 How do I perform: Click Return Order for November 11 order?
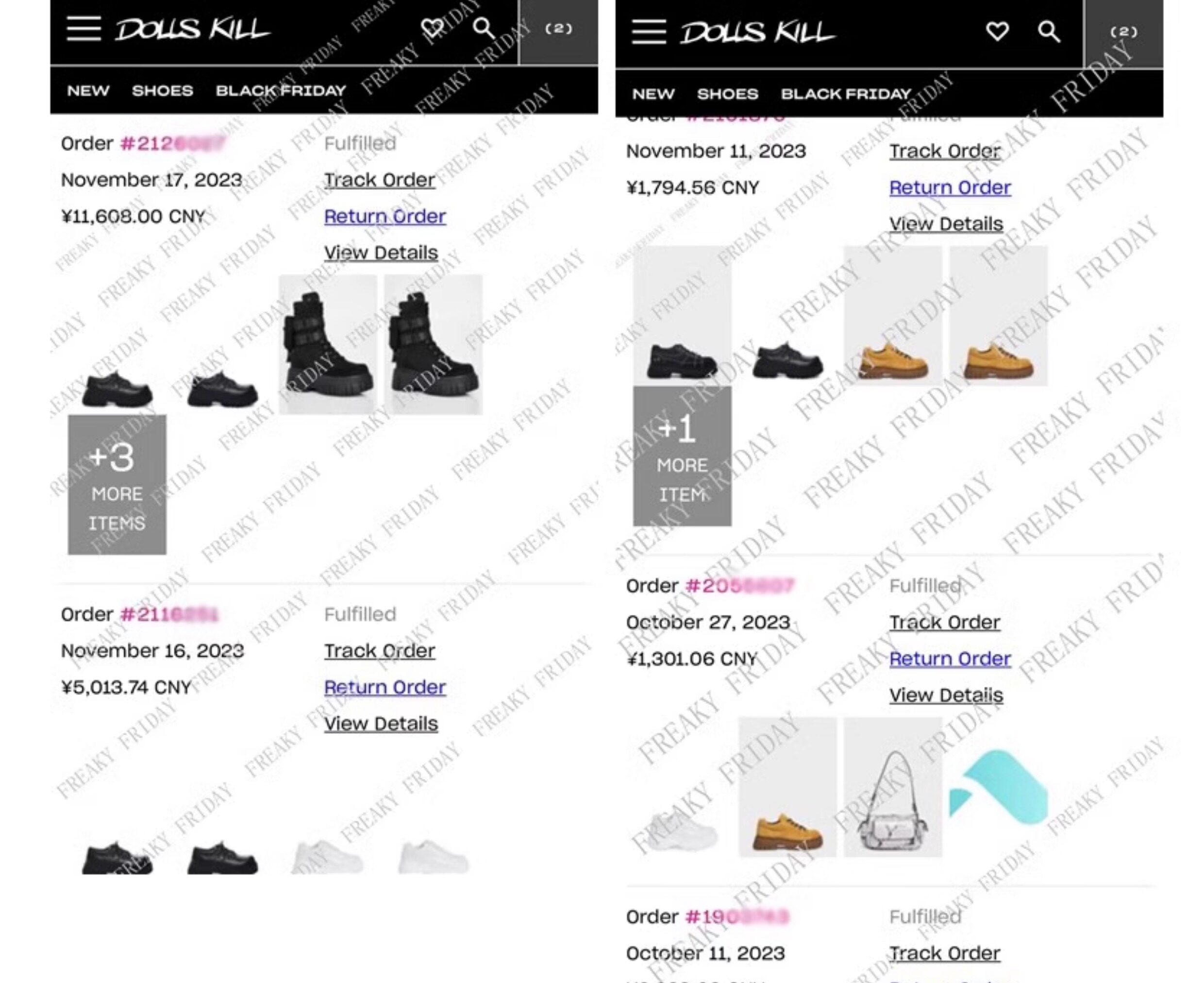(x=950, y=187)
